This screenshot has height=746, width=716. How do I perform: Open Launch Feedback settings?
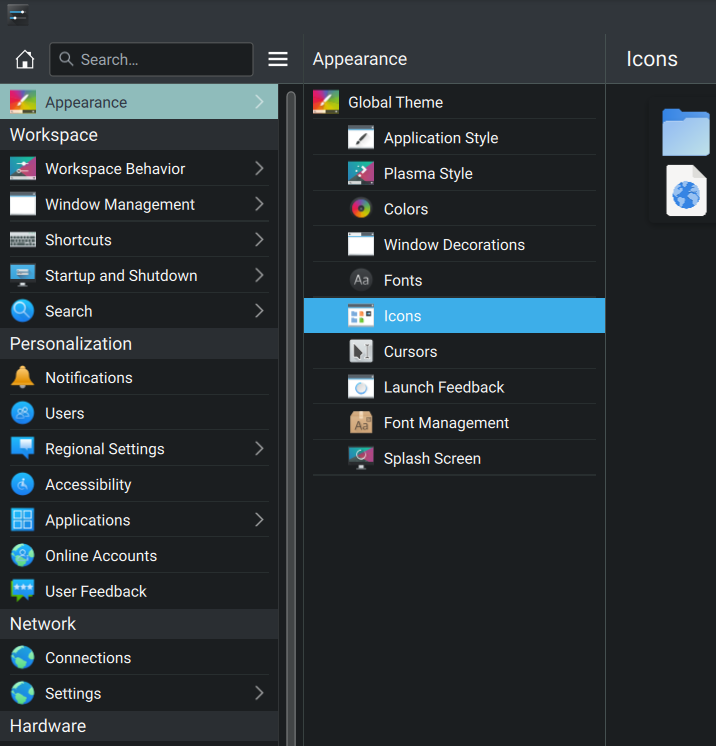tap(454, 387)
